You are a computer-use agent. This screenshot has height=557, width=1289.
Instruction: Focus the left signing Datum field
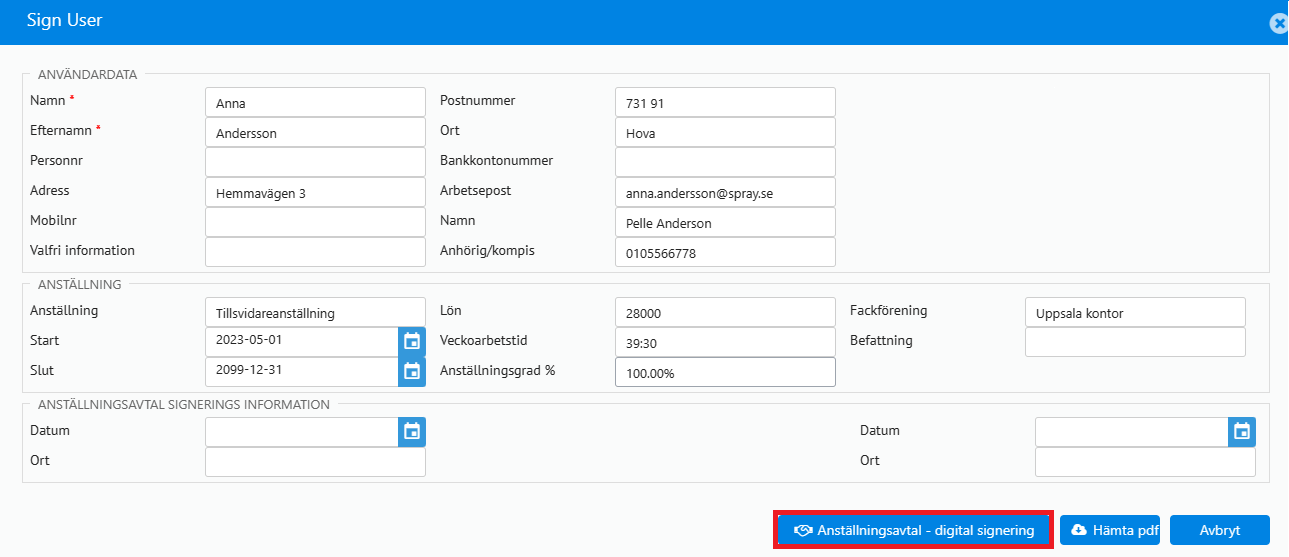(302, 432)
